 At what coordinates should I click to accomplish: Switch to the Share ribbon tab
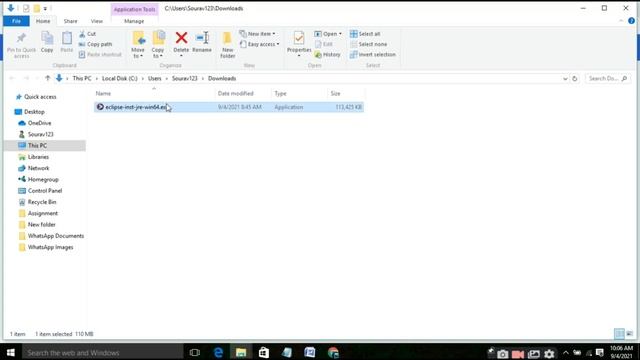point(70,21)
